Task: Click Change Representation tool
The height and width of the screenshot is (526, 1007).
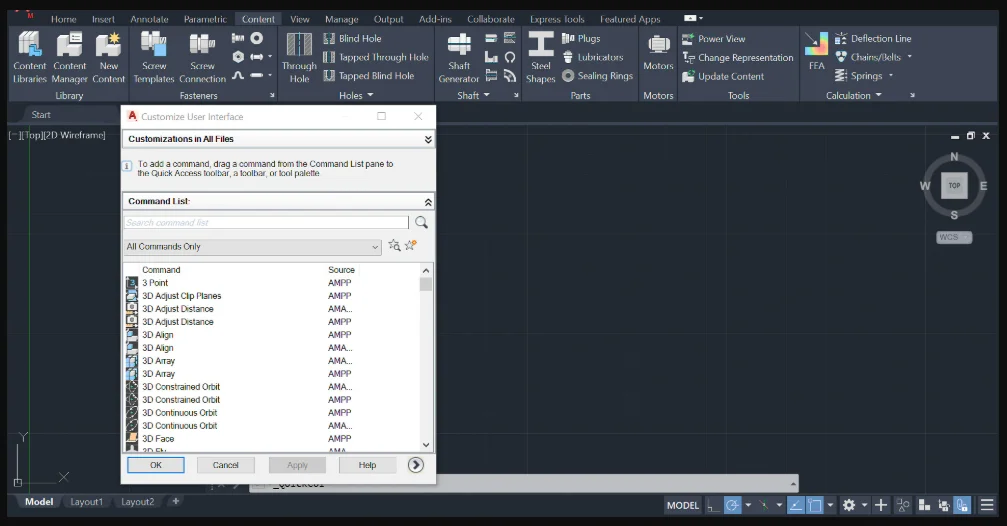Action: (x=738, y=57)
